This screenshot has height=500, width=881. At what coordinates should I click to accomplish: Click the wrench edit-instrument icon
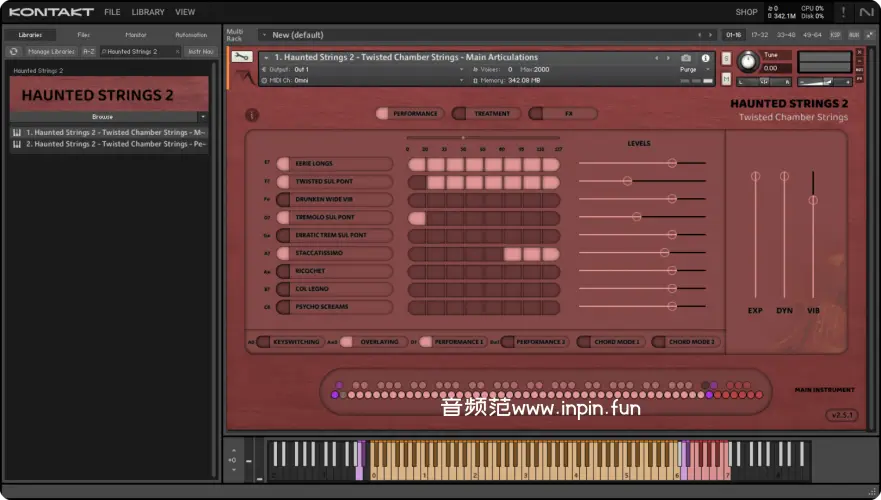[241, 57]
